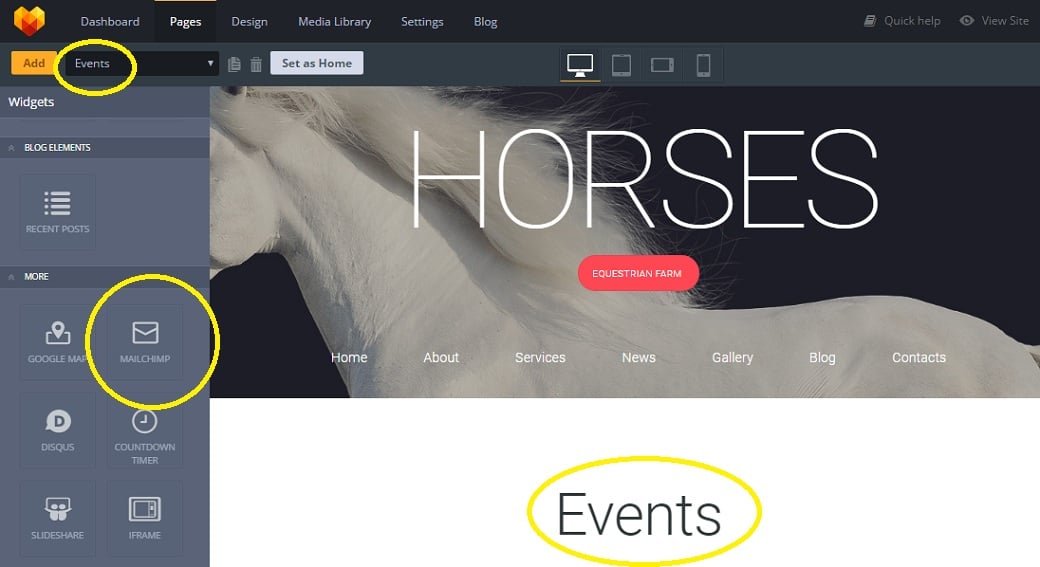Delete page with trash icon
The height and width of the screenshot is (567, 1040).
point(256,64)
